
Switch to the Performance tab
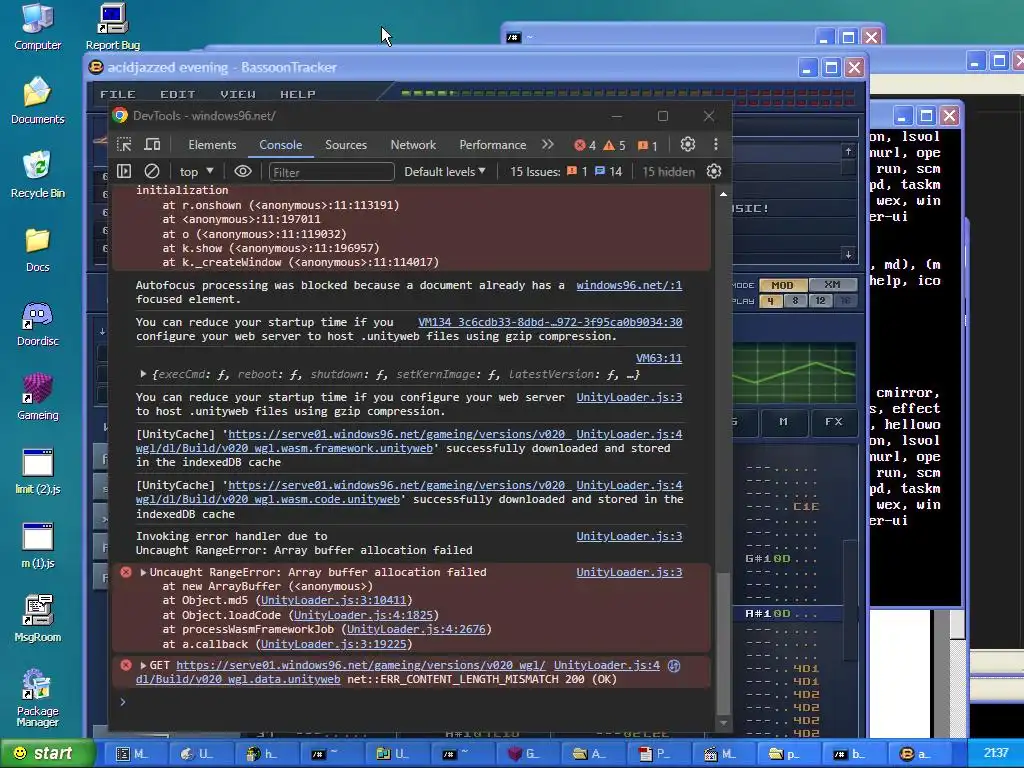point(492,145)
